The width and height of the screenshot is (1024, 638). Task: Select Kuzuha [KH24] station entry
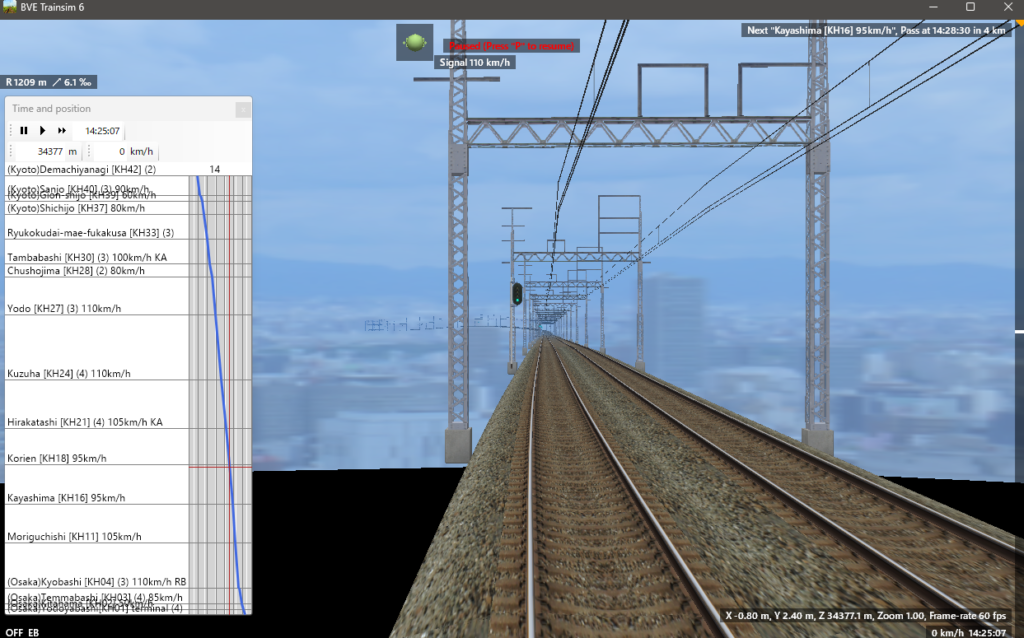[x=68, y=373]
